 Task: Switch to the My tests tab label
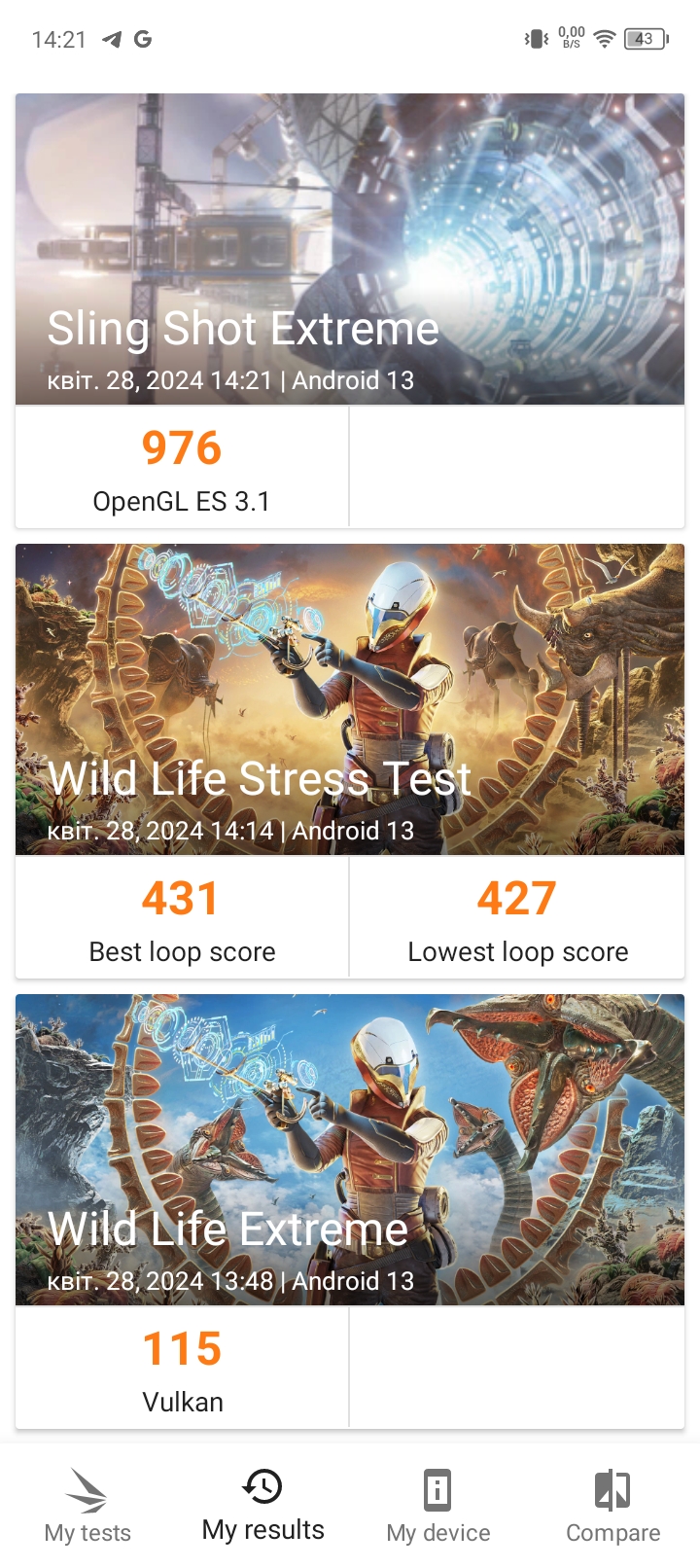point(87,1533)
